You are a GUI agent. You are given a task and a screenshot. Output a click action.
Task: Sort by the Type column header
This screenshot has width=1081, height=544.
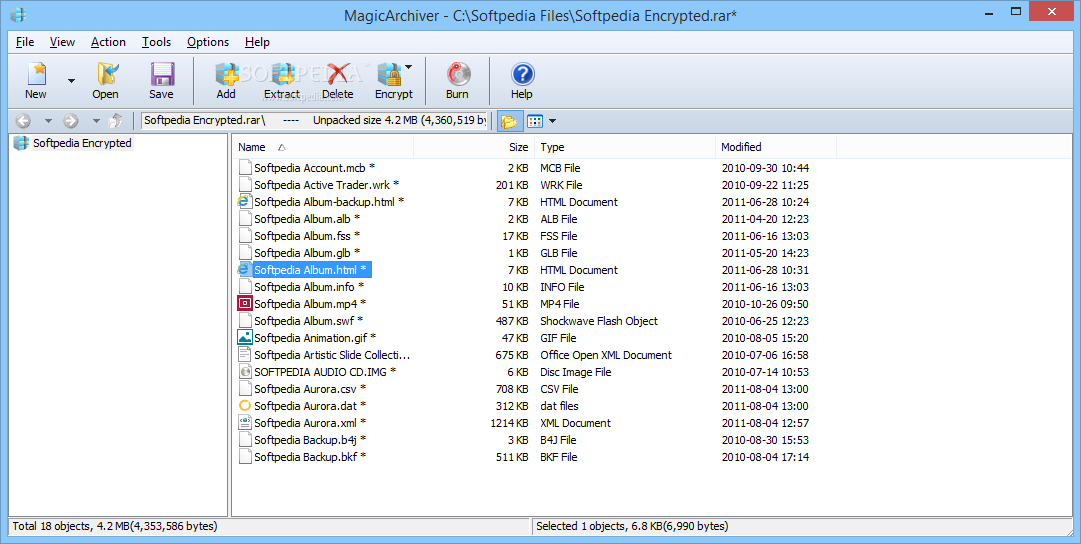(x=625, y=147)
